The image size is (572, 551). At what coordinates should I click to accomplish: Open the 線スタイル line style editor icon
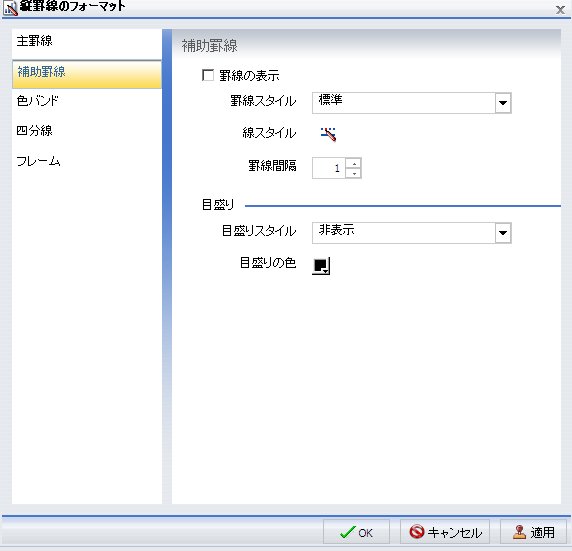(328, 134)
